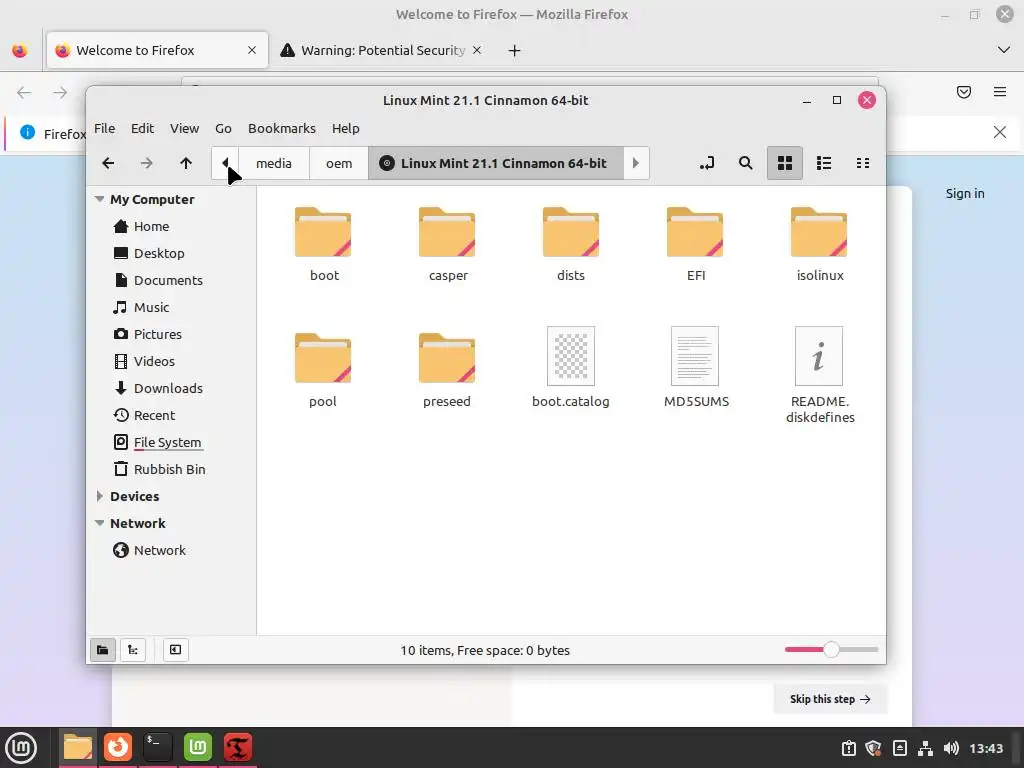Viewport: 1024px width, 768px height.
Task: Open a new Firefox tab
Action: pyautogui.click(x=515, y=50)
